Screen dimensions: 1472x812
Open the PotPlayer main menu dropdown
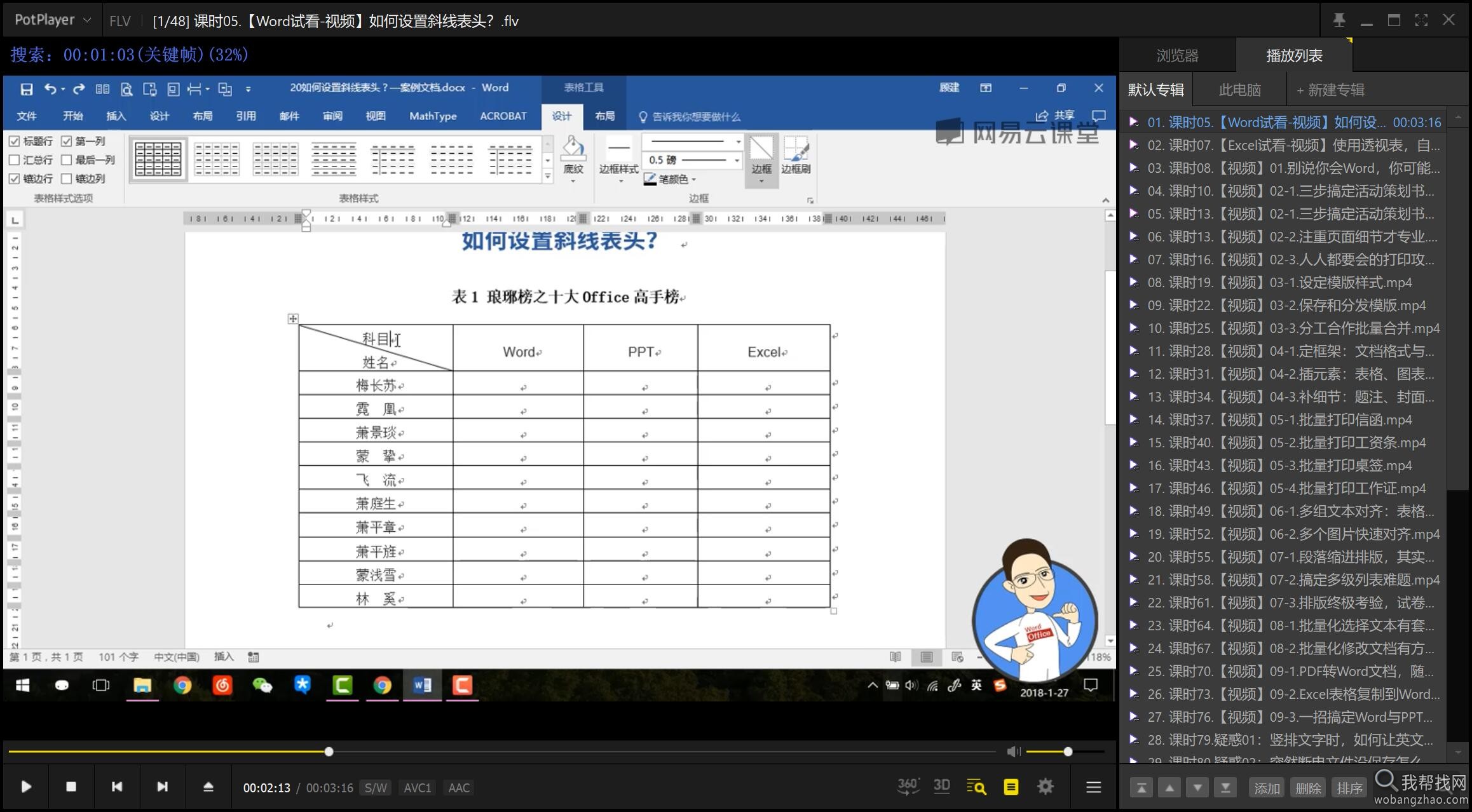(52, 20)
